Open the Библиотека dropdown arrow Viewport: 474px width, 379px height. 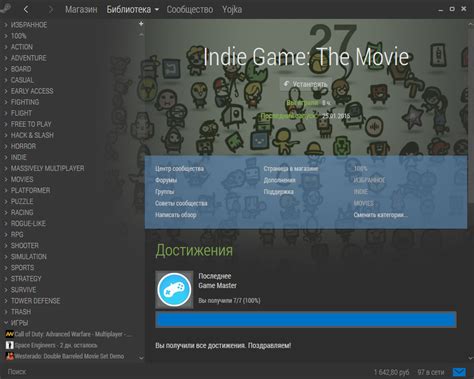click(x=156, y=10)
